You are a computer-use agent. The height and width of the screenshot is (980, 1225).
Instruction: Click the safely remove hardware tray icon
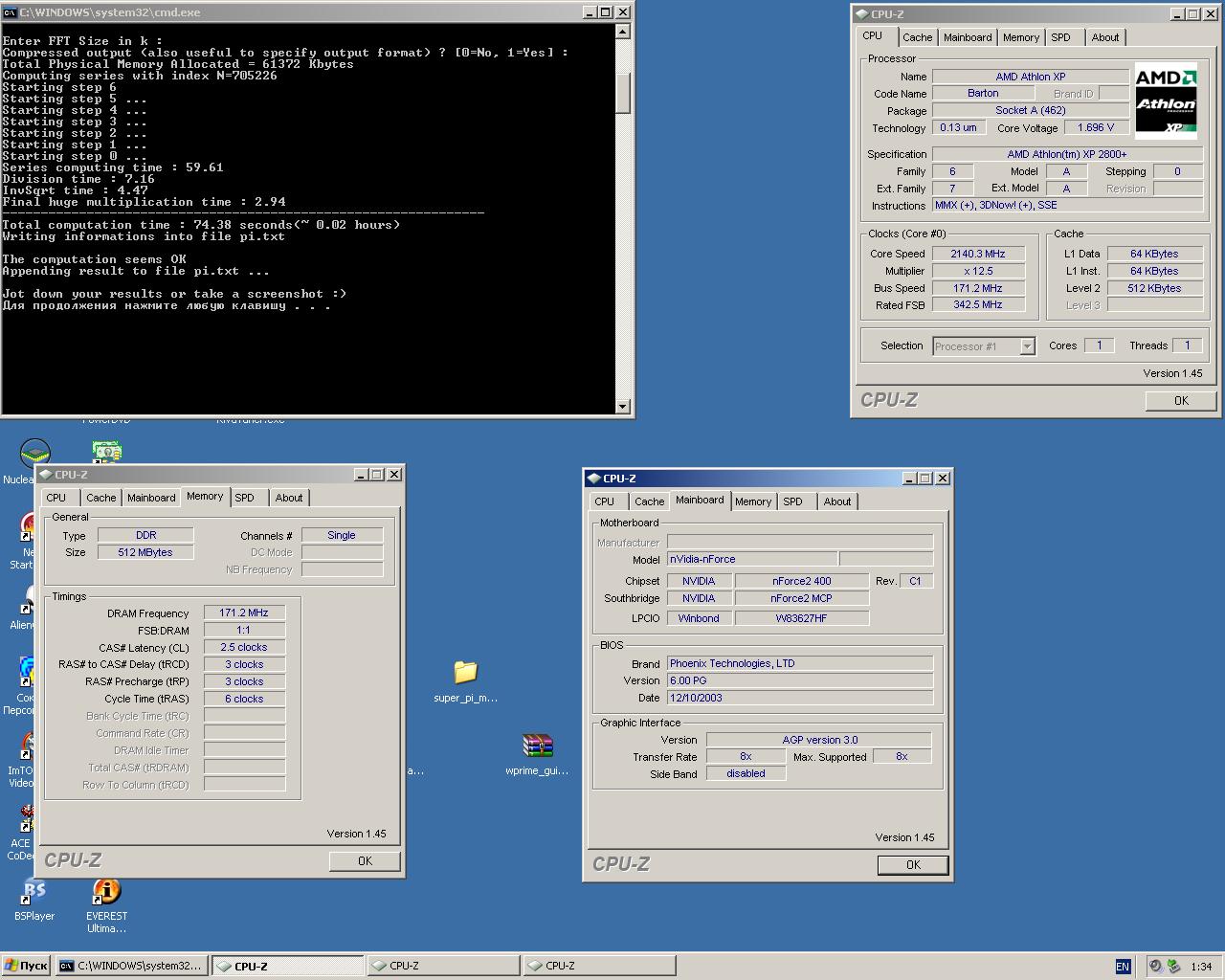coord(1173,966)
